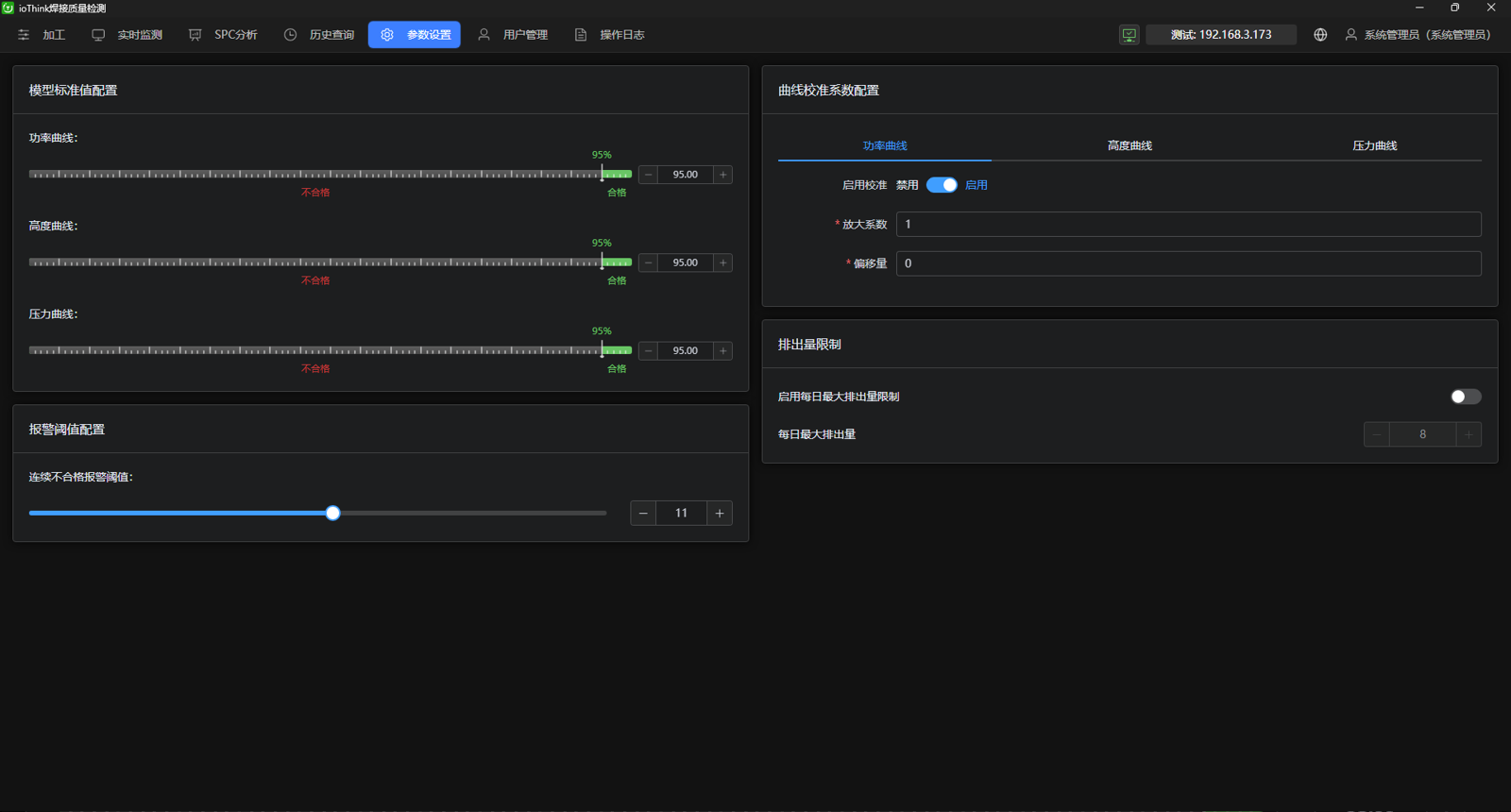Increase the 高度曲线 standard value with plus

(723, 262)
